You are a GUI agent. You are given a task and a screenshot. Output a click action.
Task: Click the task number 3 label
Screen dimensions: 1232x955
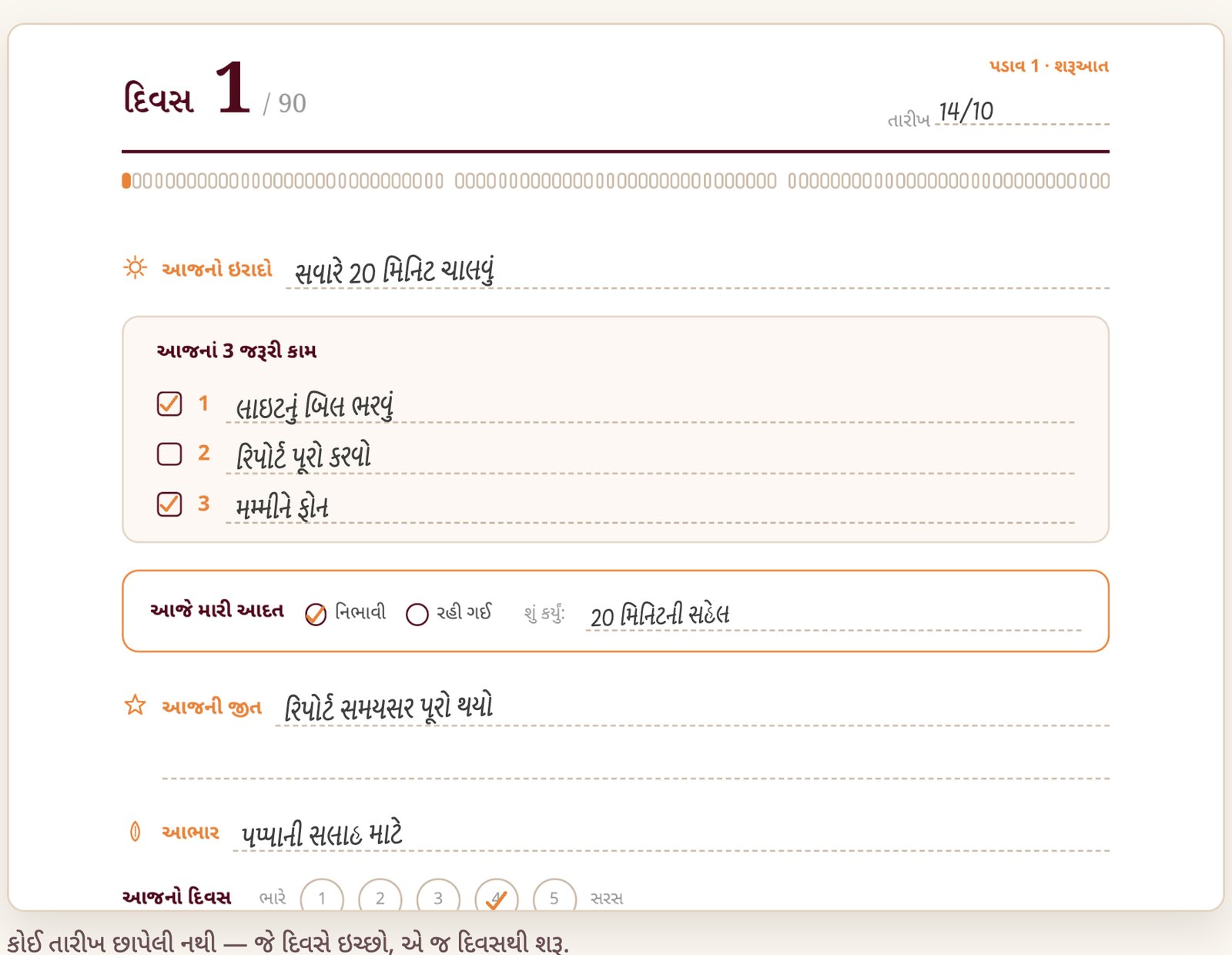pyautogui.click(x=203, y=503)
